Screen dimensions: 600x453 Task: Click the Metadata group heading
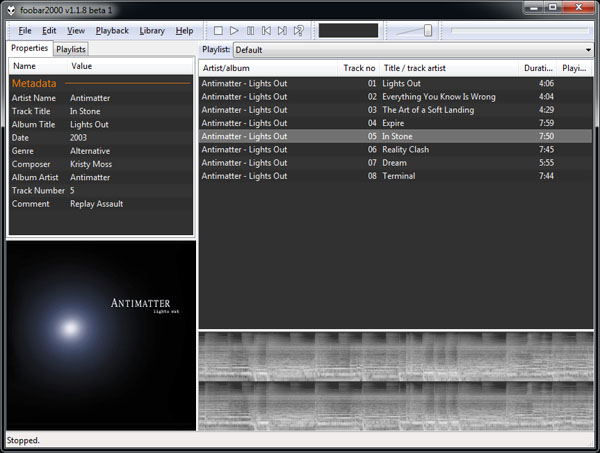pyautogui.click(x=34, y=83)
